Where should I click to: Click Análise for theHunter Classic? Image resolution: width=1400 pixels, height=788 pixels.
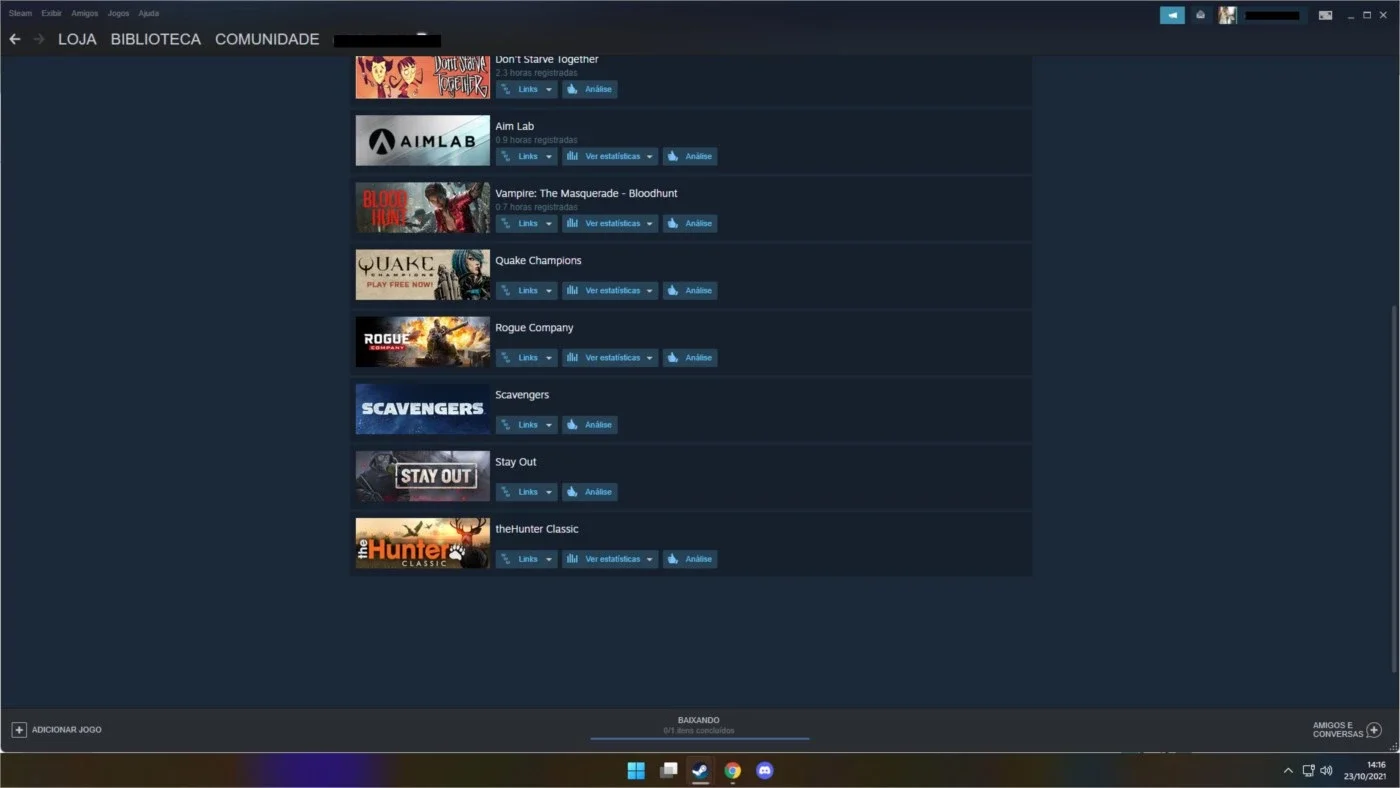(690, 559)
